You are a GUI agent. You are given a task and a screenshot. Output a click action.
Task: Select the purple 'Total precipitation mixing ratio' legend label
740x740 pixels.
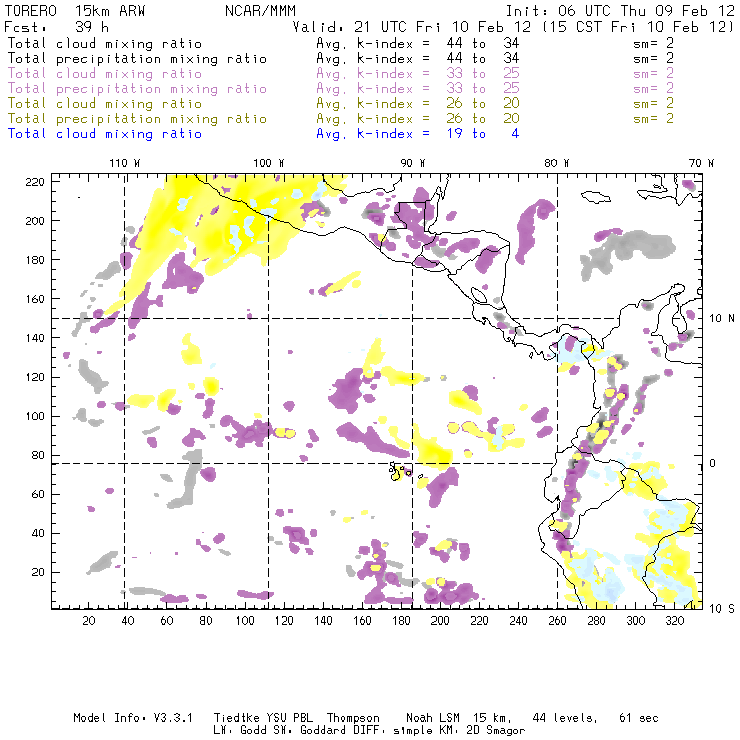[x=137, y=89]
